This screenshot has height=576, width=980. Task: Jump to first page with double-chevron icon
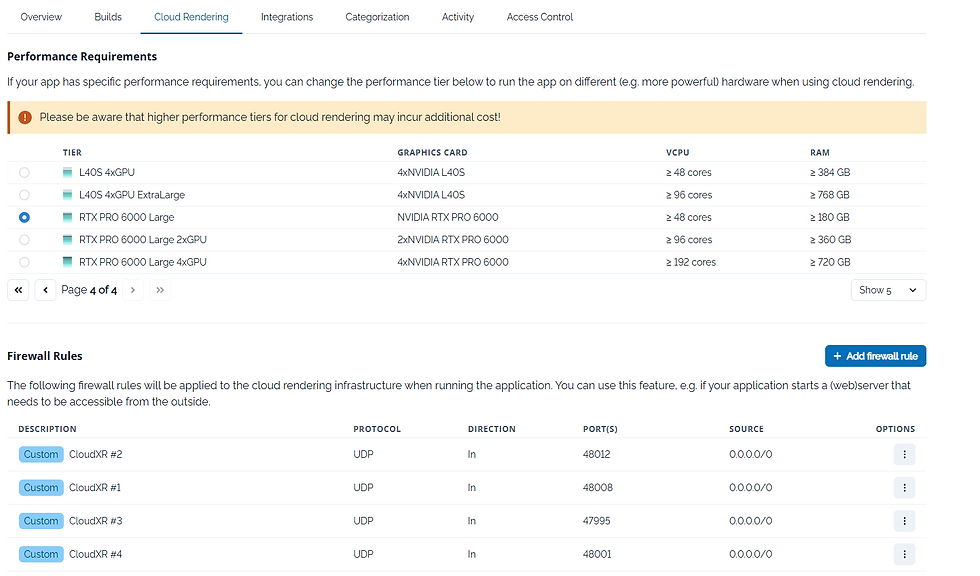[18, 289]
